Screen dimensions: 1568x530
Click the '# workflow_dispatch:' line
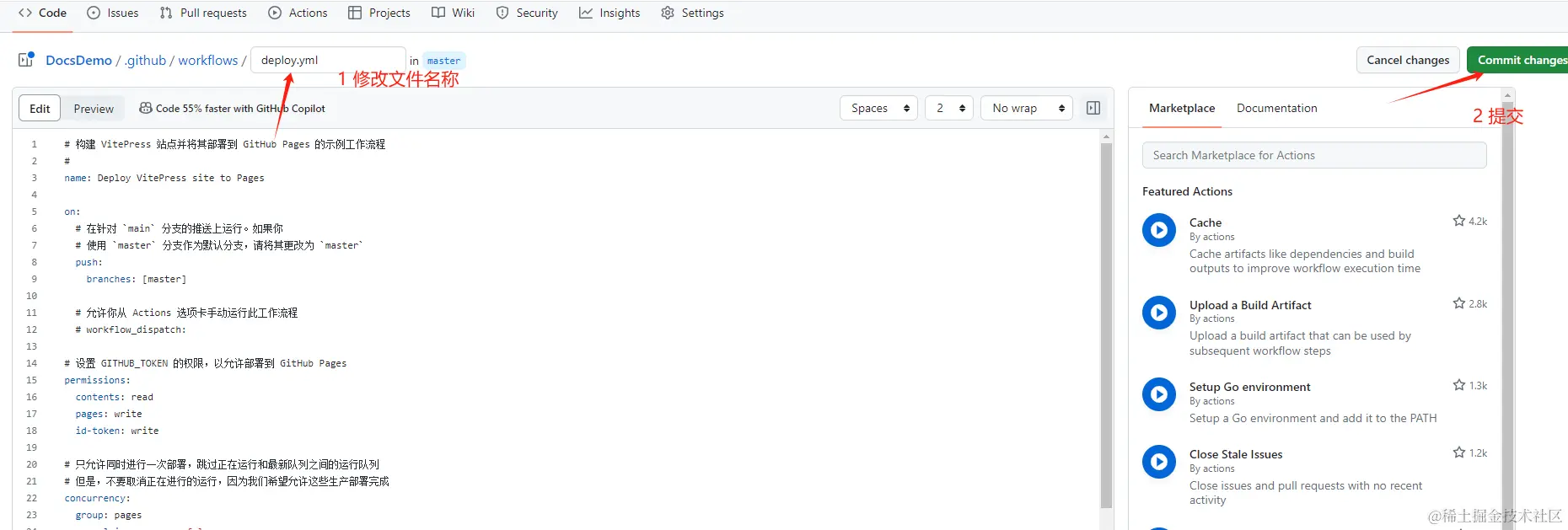click(x=131, y=329)
